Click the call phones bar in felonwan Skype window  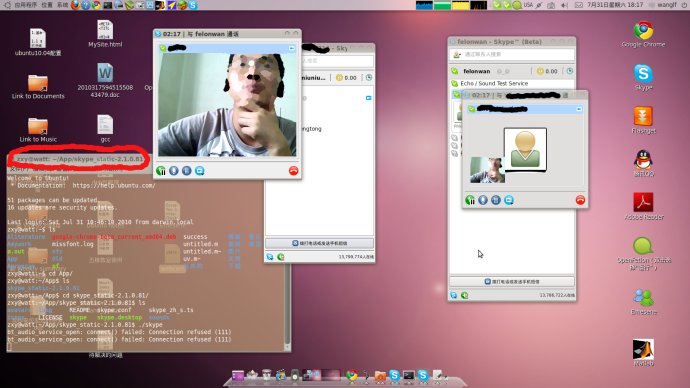click(x=512, y=281)
